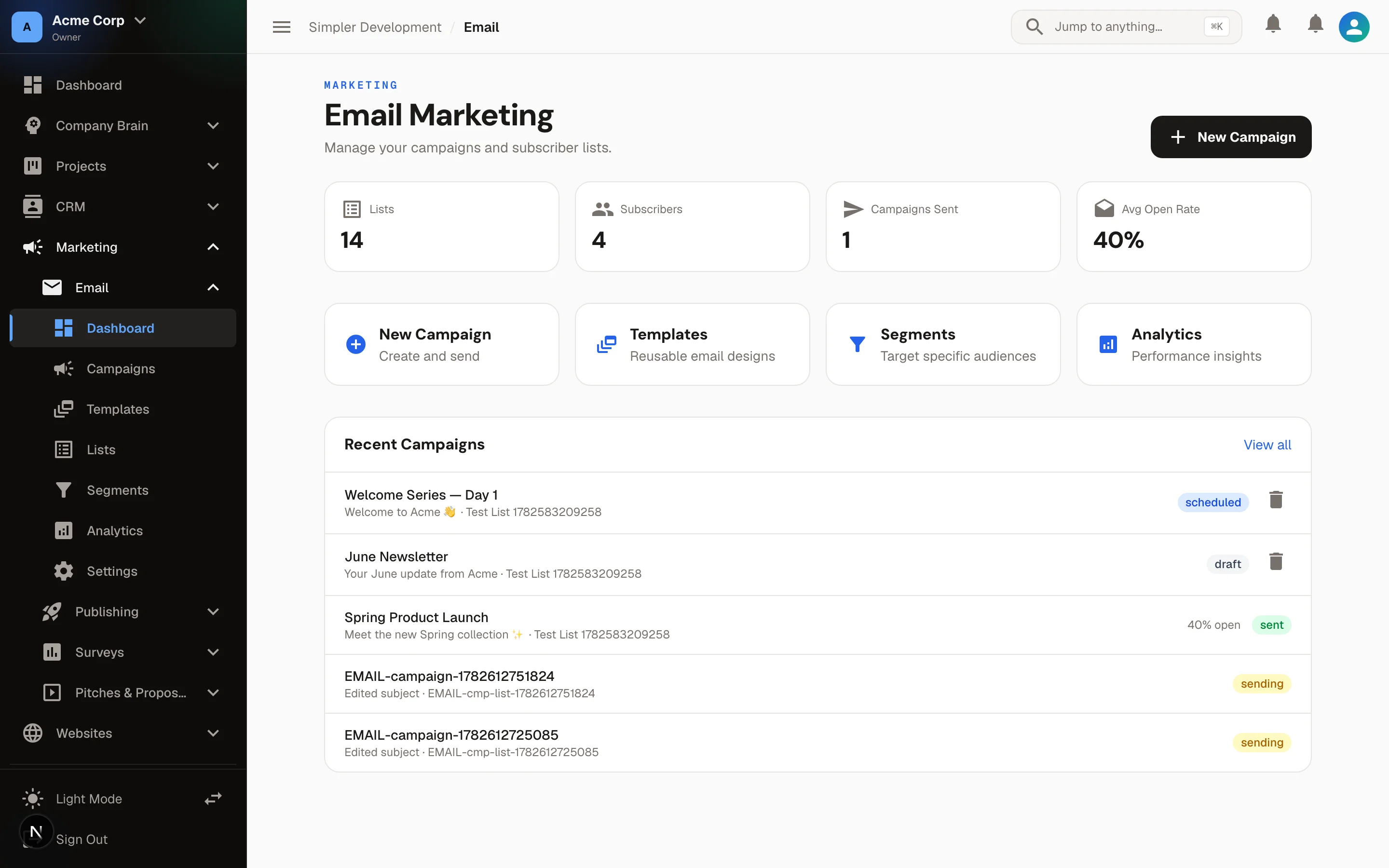Click the search magnifier icon
The image size is (1389, 868).
[1035, 27]
